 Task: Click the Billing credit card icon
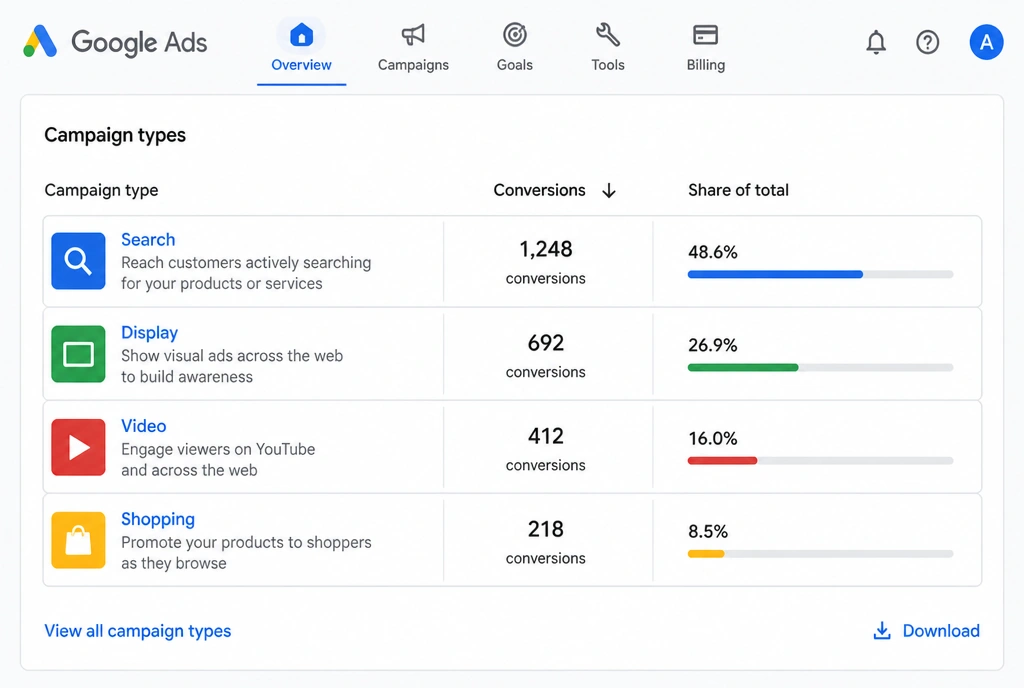tap(705, 35)
